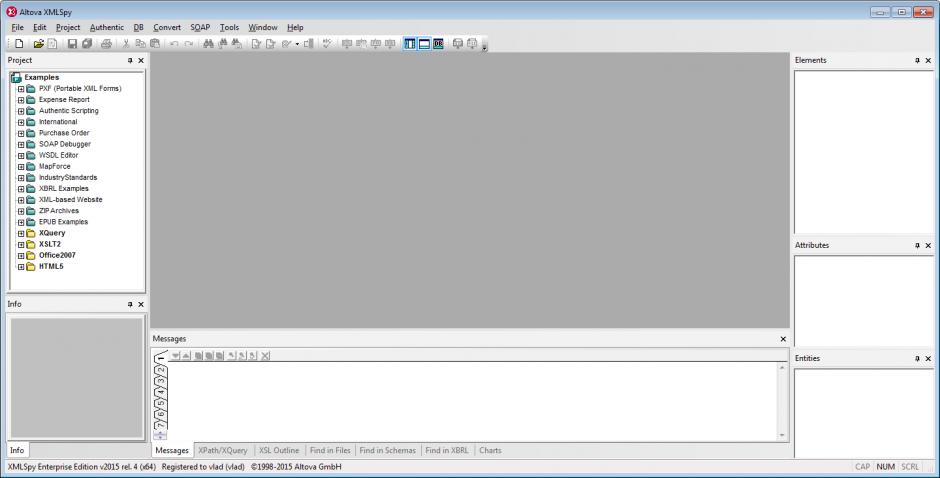The width and height of the screenshot is (940, 478).
Task: Jump to next message with down arrow
Action: (x=175, y=356)
